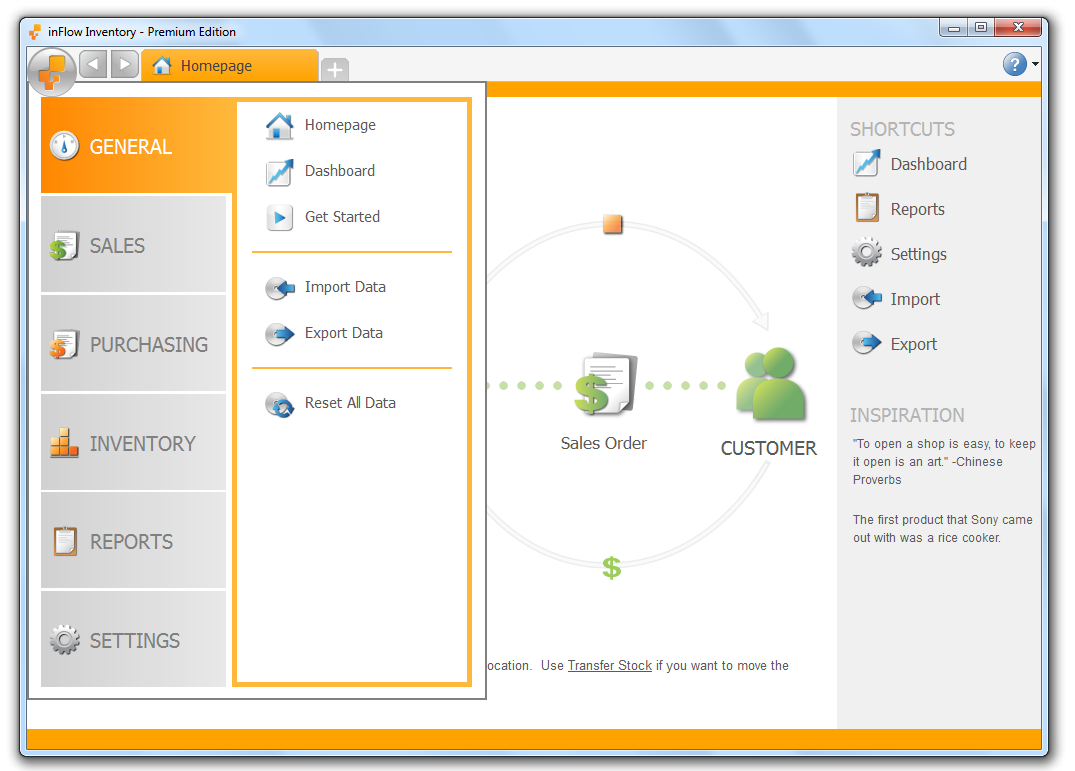The image size is (1075, 771).
Task: Click the SALES dollar document icon
Action: pyautogui.click(x=64, y=245)
